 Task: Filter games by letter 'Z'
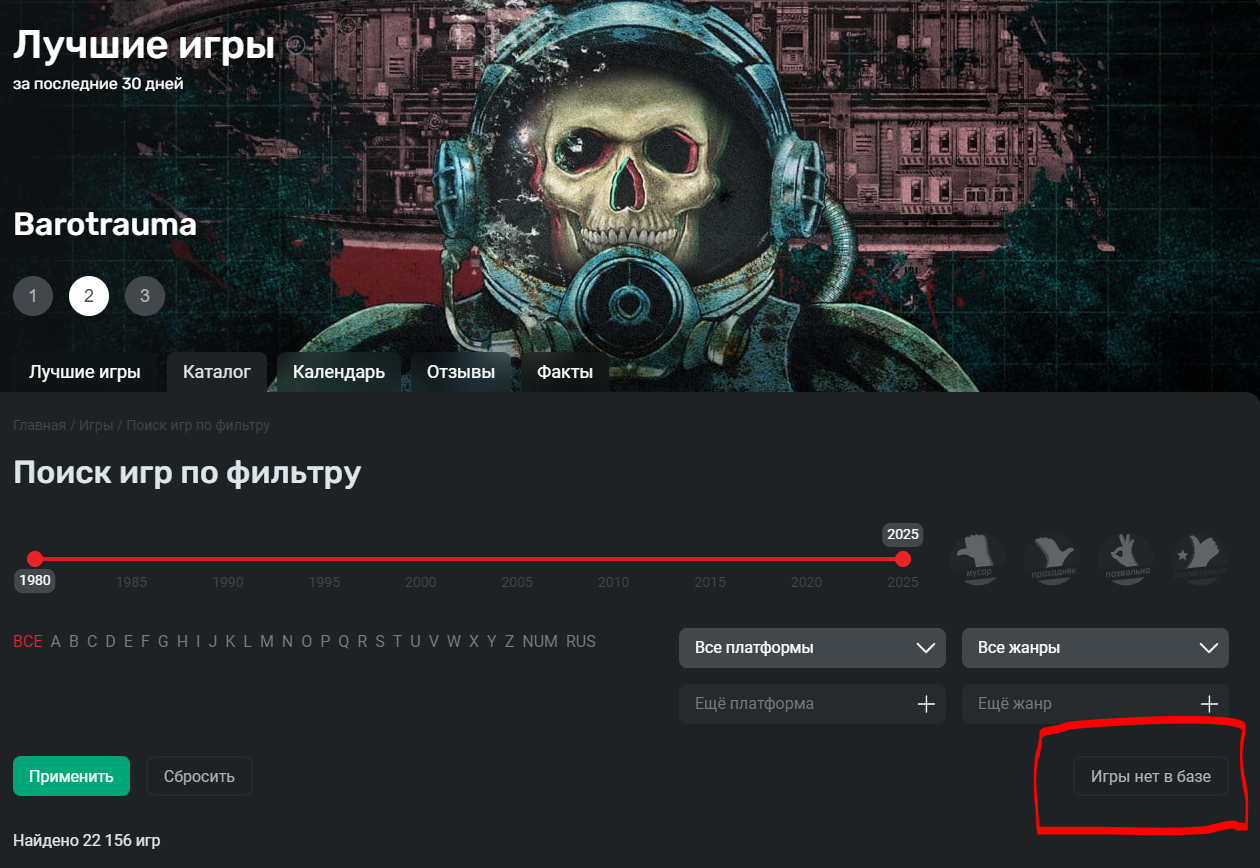pos(509,642)
